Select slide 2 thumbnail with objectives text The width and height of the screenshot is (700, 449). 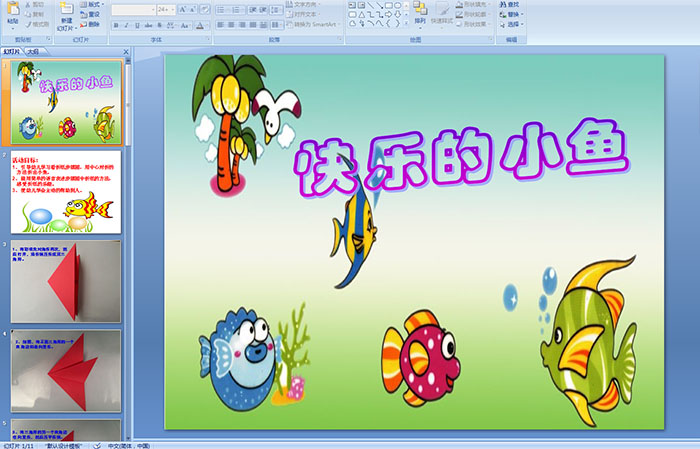pos(66,192)
